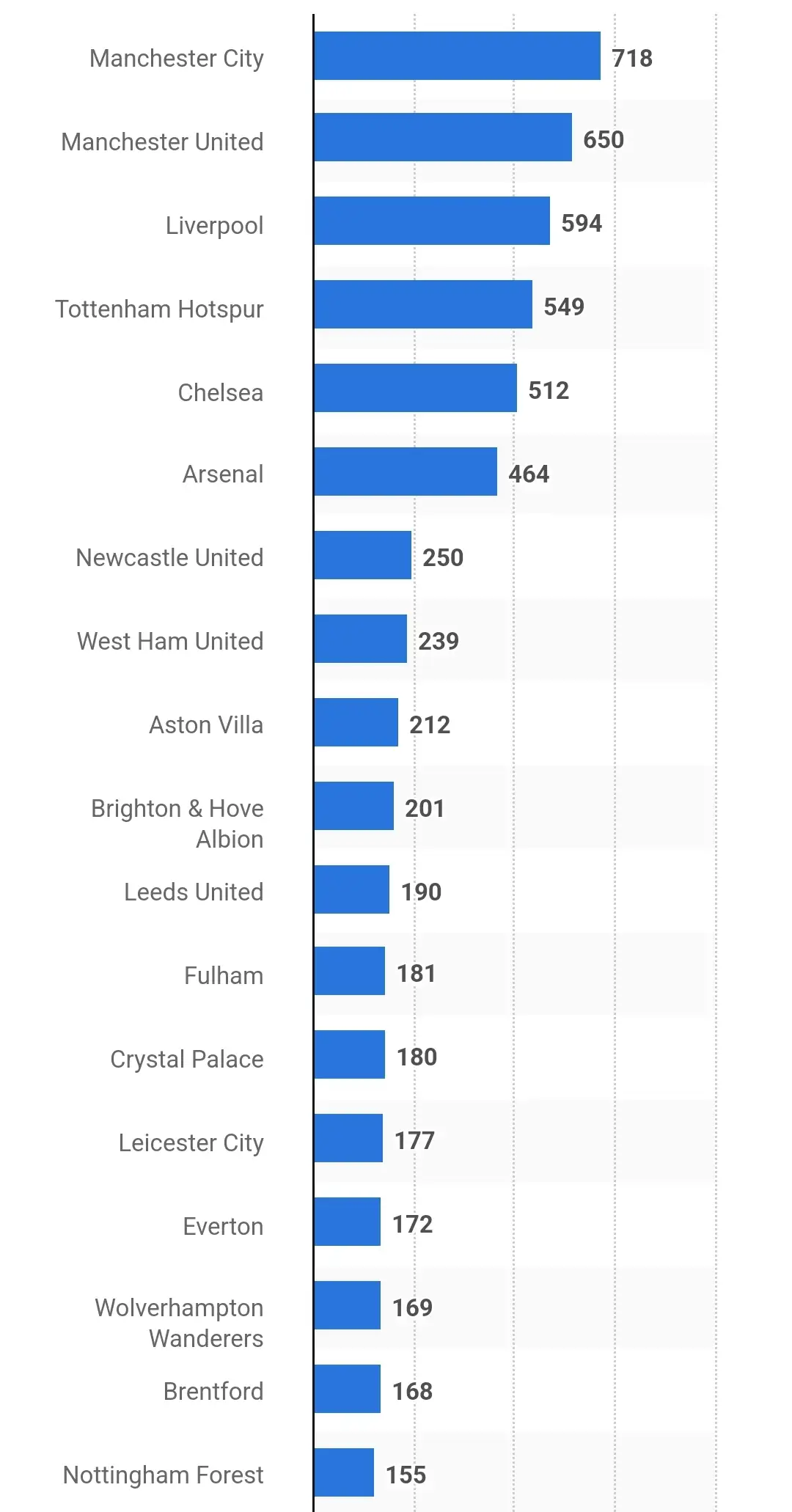Click the Aston Villa team label
This screenshot has width=792, height=1512.
206,724
